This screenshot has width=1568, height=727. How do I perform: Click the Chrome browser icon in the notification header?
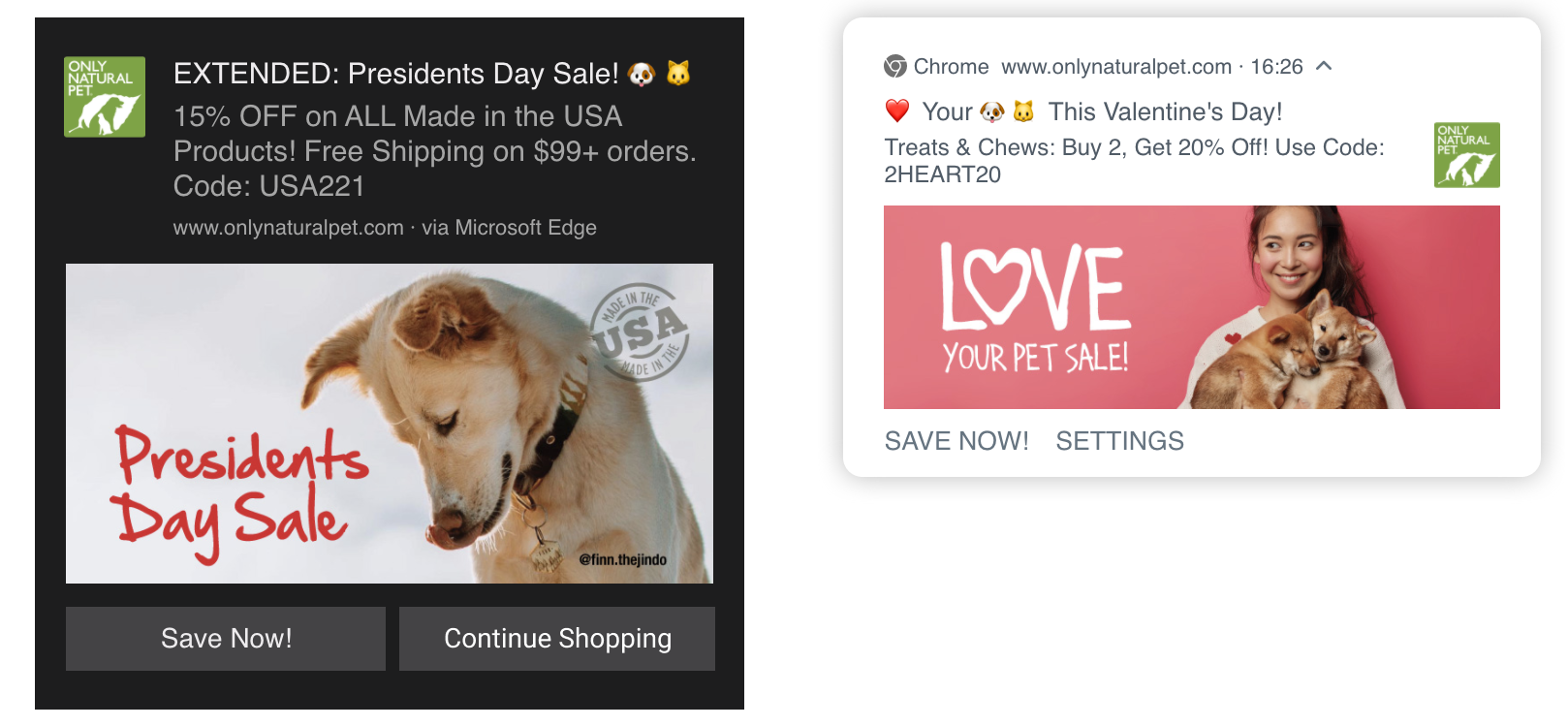click(x=895, y=67)
